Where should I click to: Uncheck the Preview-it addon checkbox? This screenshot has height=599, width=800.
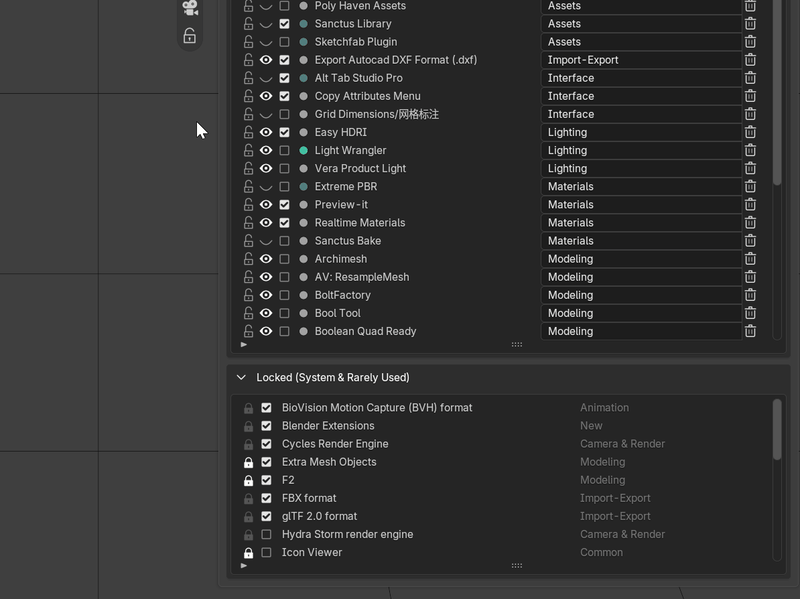pos(285,205)
